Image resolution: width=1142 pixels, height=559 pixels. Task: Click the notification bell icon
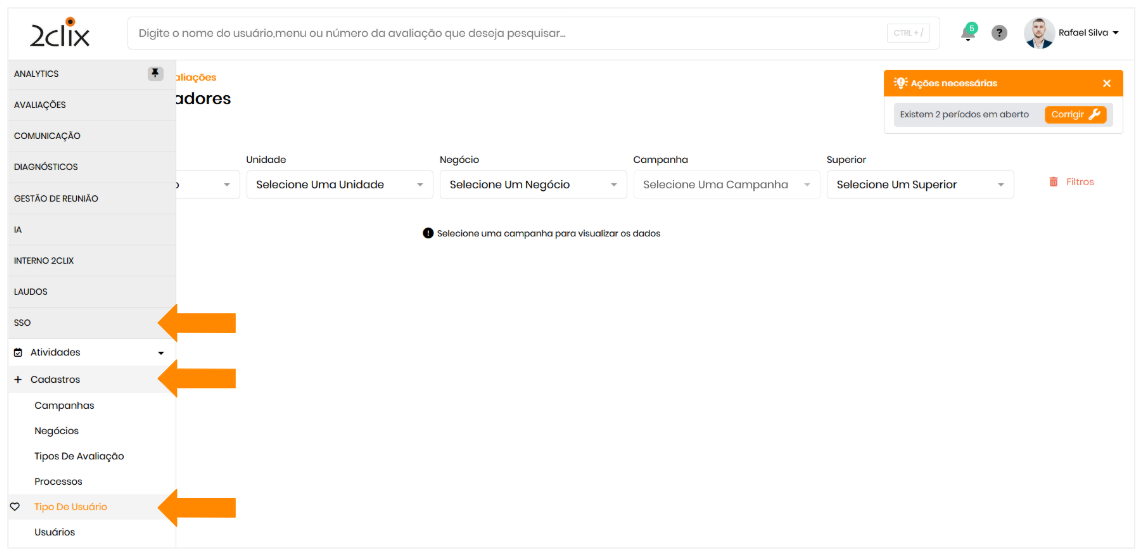click(x=967, y=33)
